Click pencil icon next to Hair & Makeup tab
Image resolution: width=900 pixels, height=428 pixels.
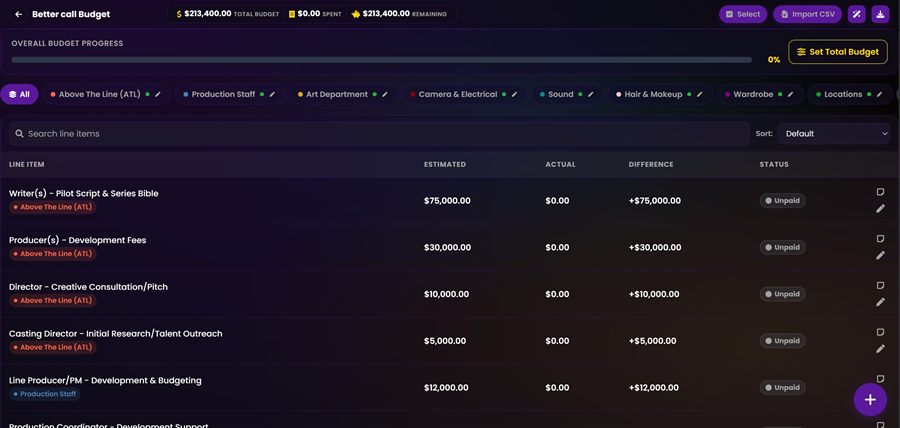click(x=700, y=94)
